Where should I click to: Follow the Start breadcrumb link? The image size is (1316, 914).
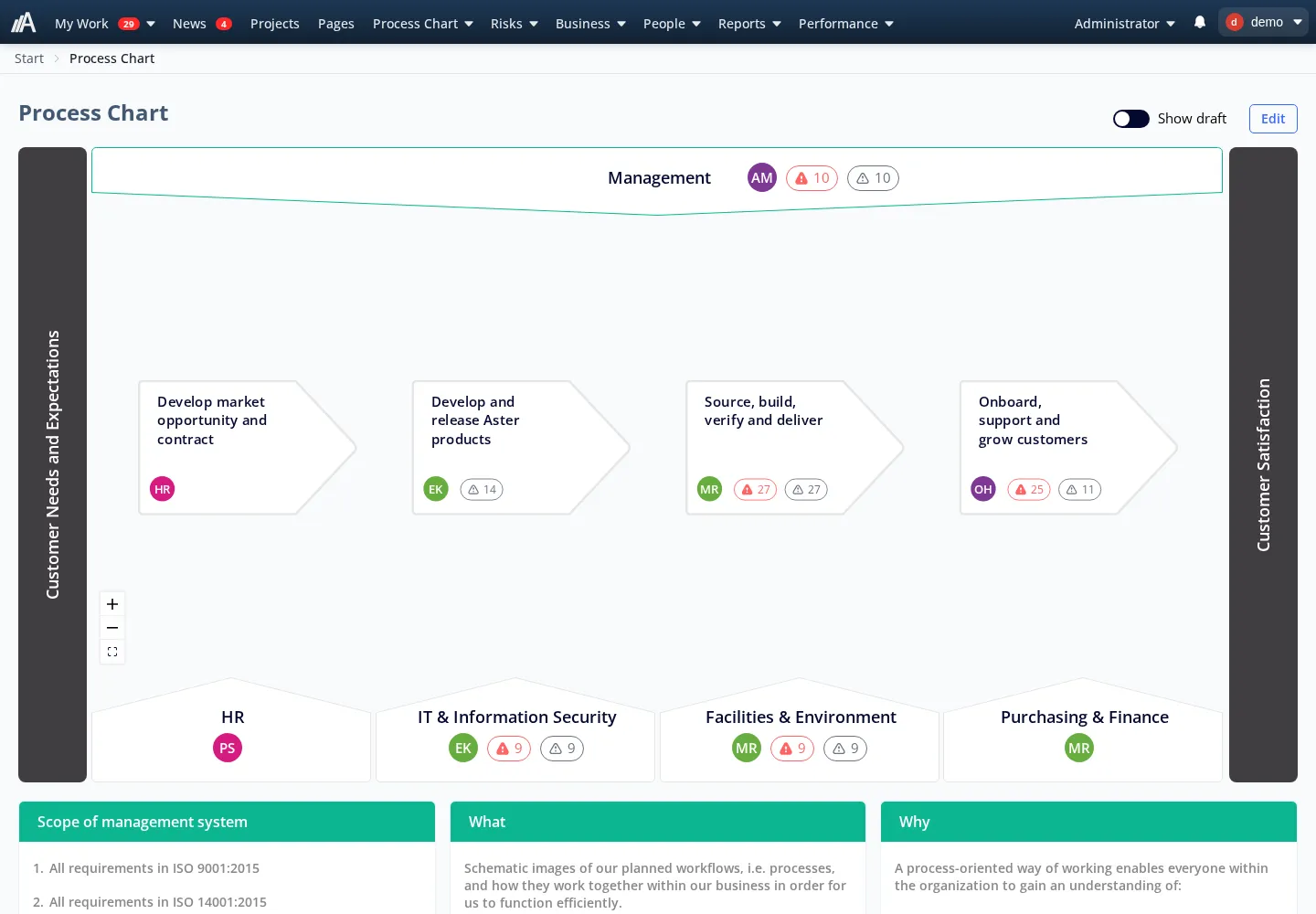29,58
